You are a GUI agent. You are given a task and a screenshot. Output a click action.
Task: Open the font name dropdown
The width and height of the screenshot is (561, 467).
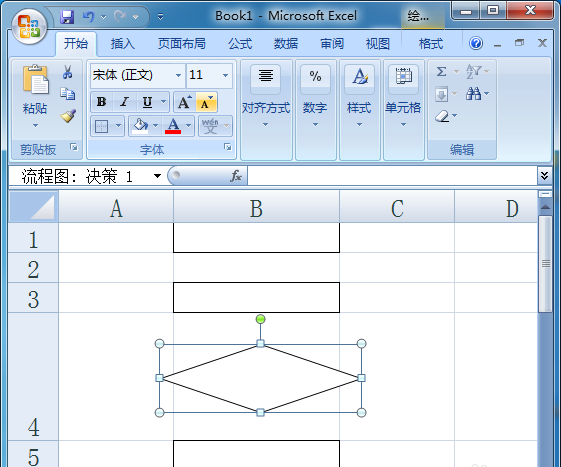tap(178, 76)
